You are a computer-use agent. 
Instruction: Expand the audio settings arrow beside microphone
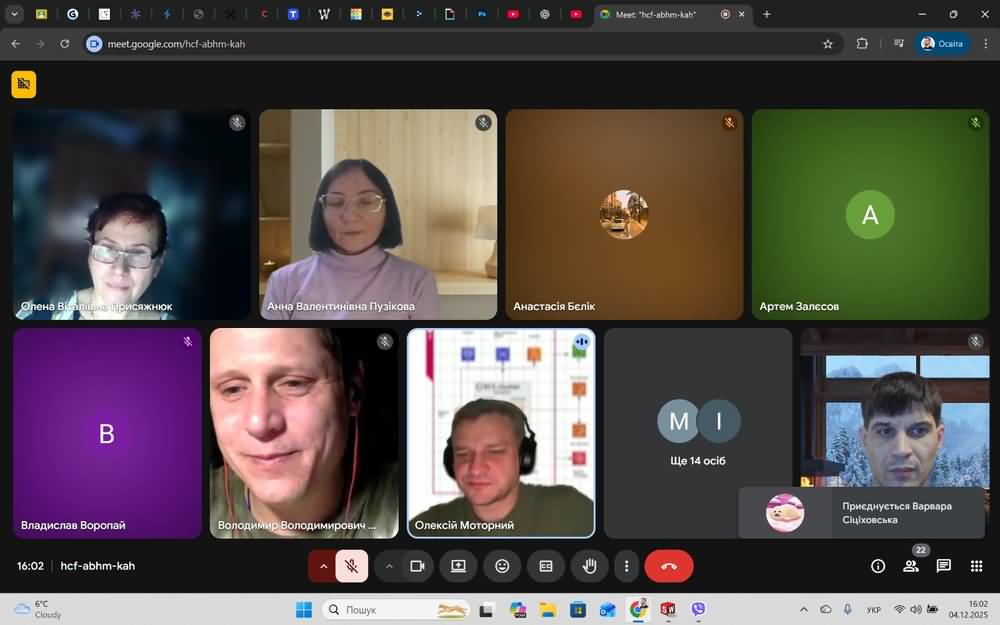click(323, 566)
